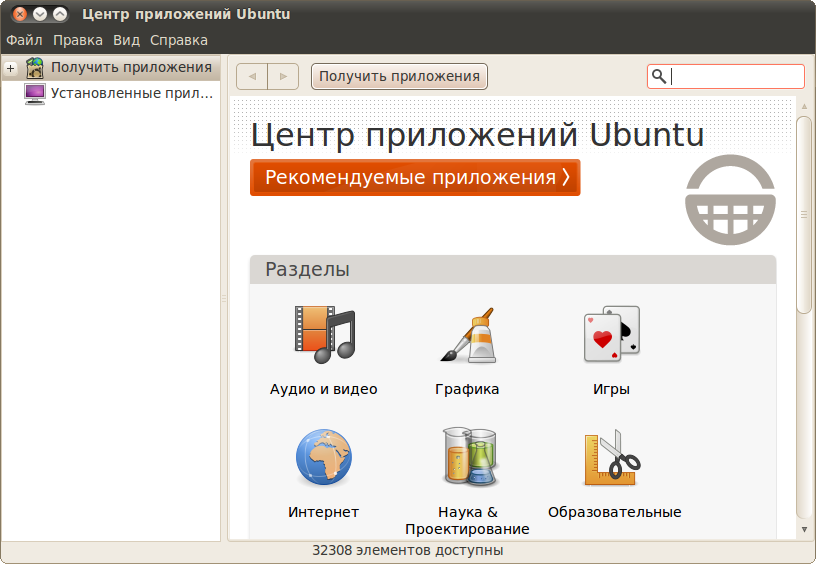Click the Получить приложения sidebar icon
This screenshot has height=564, width=816.
point(35,68)
